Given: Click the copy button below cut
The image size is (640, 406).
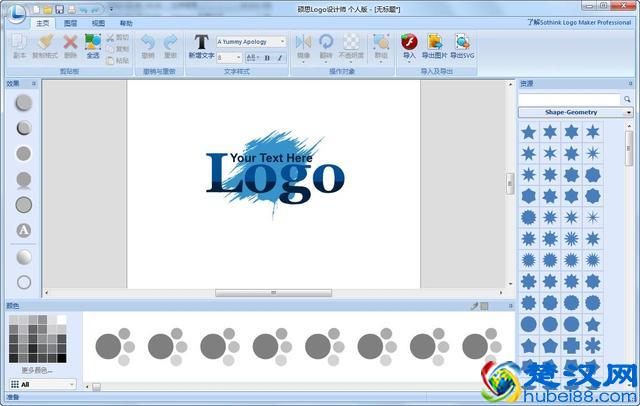Looking at the screenshot, I should tap(118, 49).
